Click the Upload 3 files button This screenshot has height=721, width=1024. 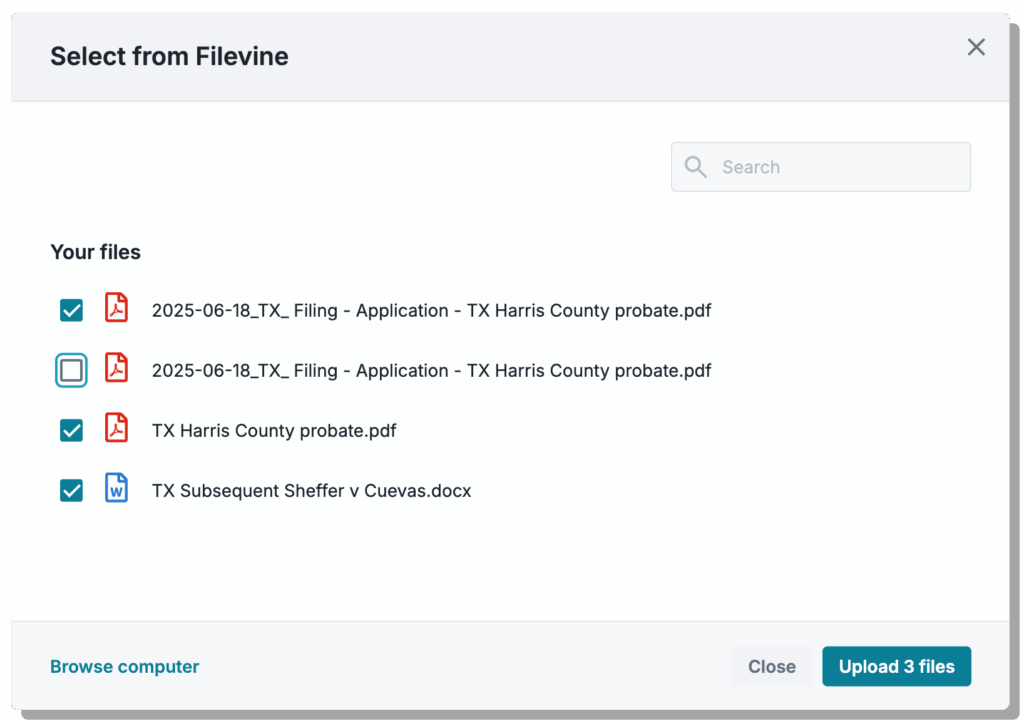pyautogui.click(x=896, y=667)
